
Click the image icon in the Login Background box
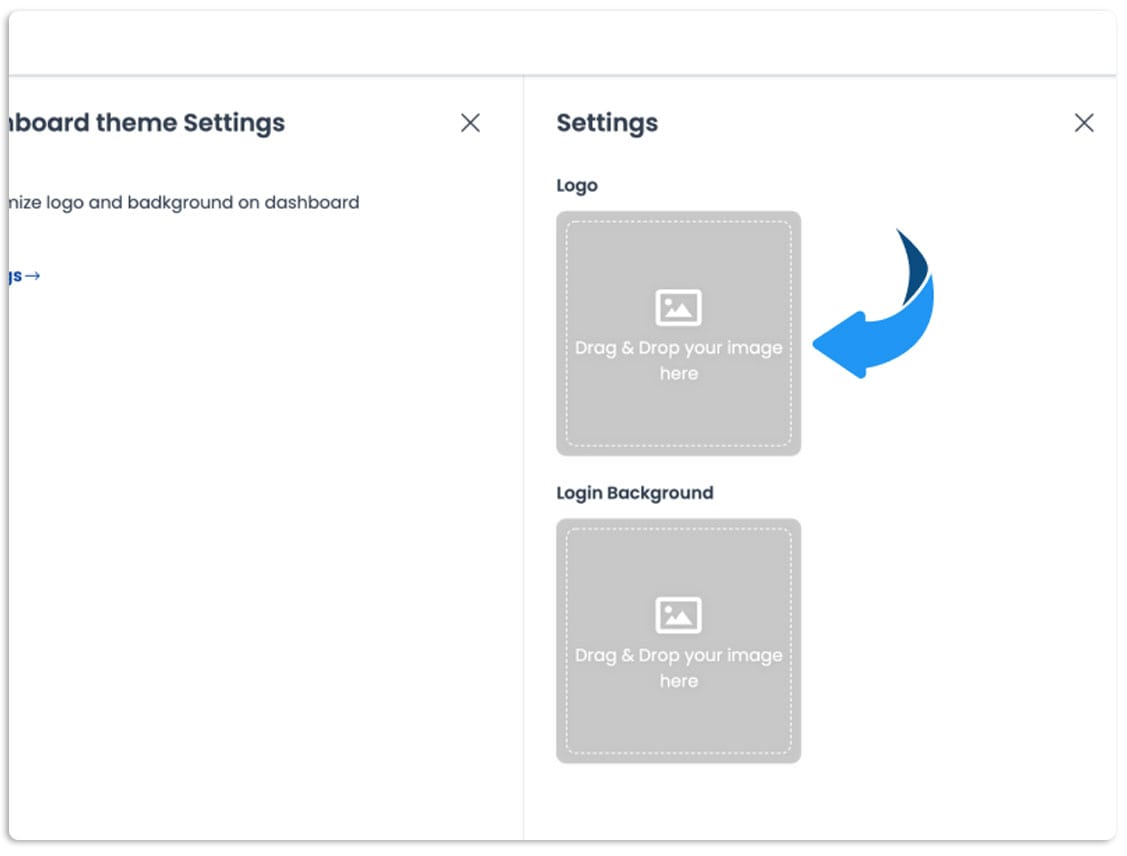point(678,615)
